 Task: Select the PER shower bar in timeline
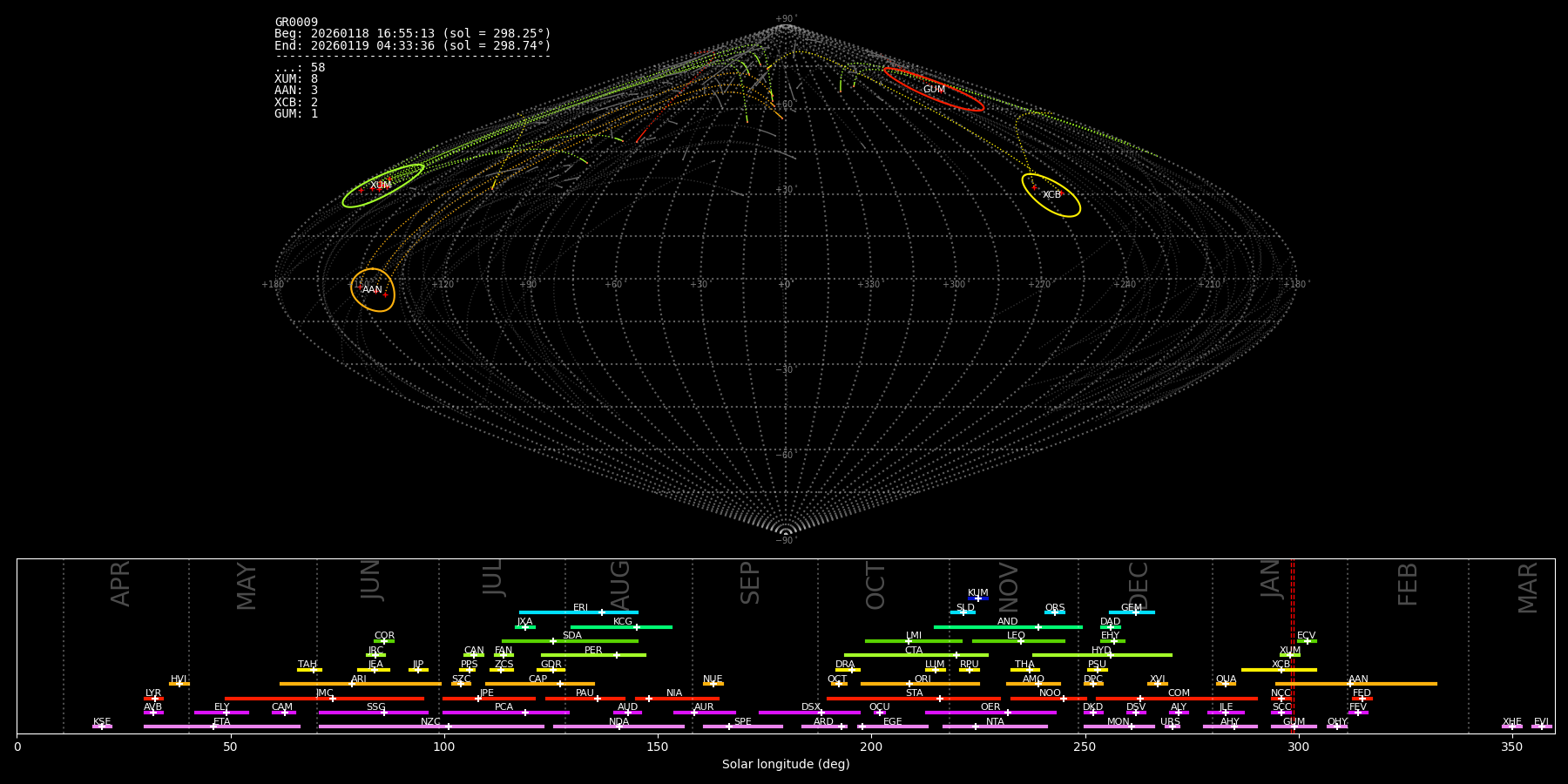pyautogui.click(x=593, y=655)
